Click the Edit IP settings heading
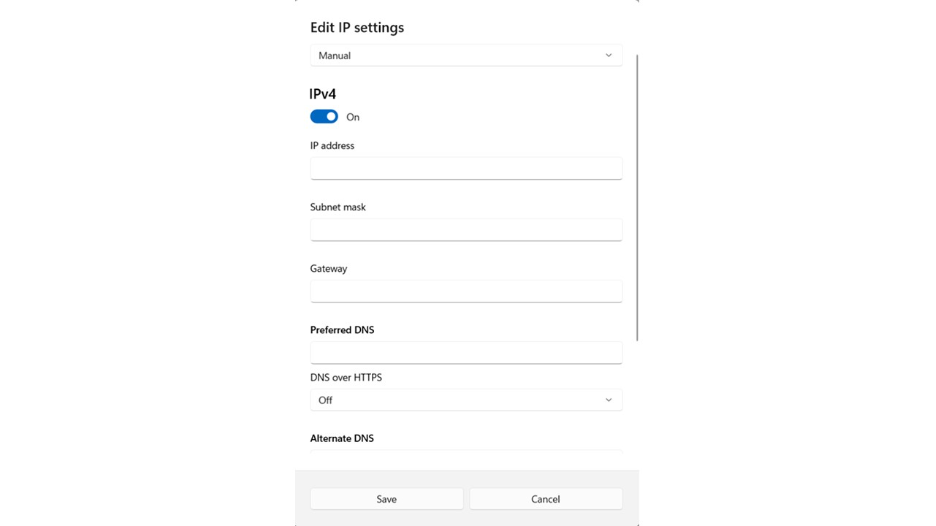This screenshot has height=526, width=936. click(x=357, y=28)
